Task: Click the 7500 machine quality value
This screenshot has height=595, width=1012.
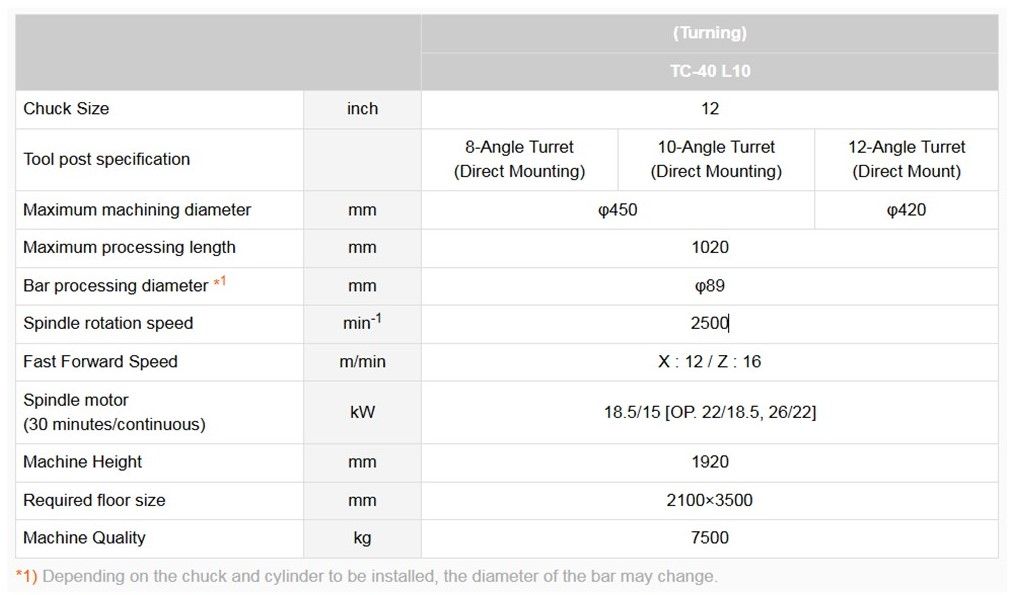Action: [x=709, y=538]
